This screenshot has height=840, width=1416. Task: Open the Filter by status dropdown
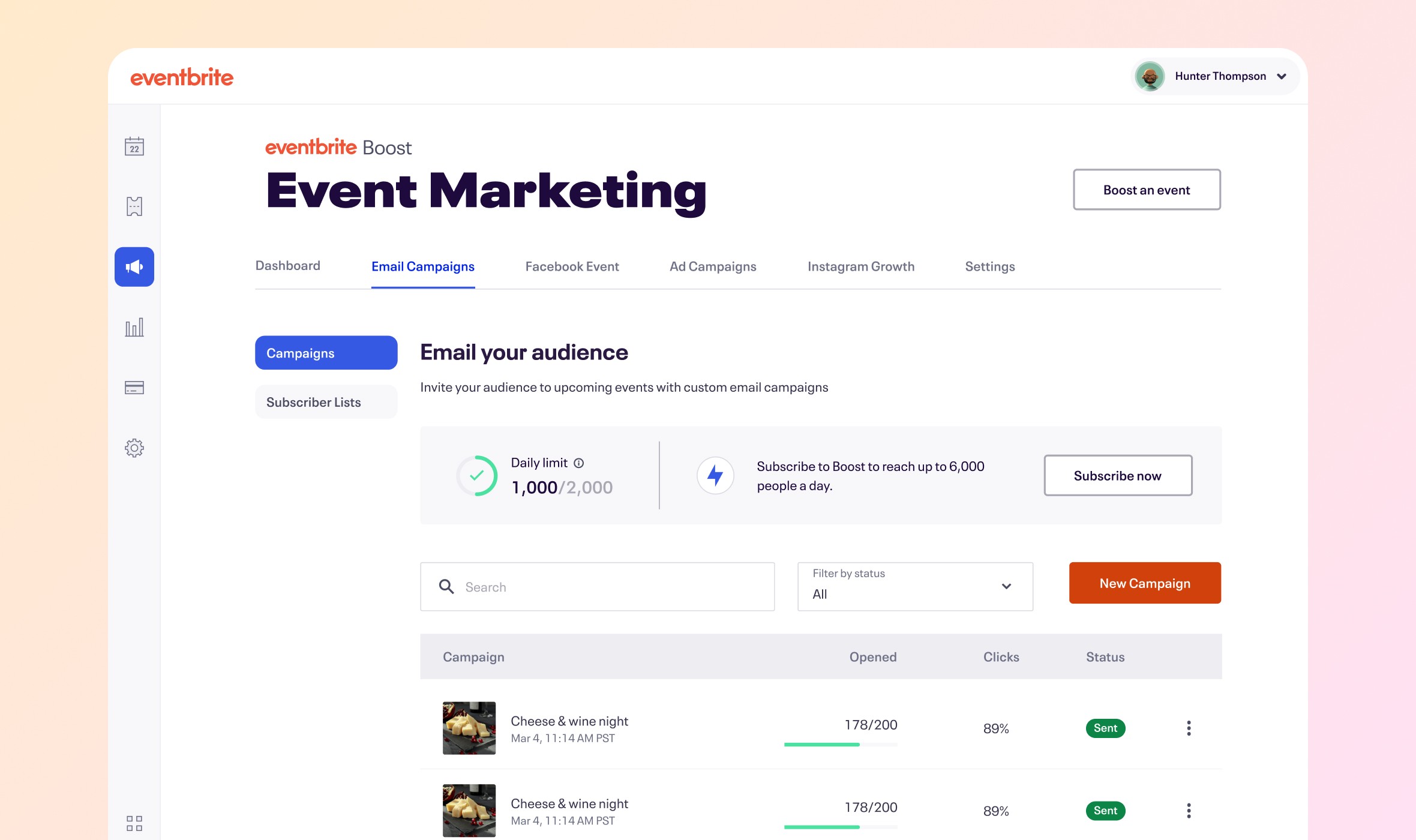(915, 587)
